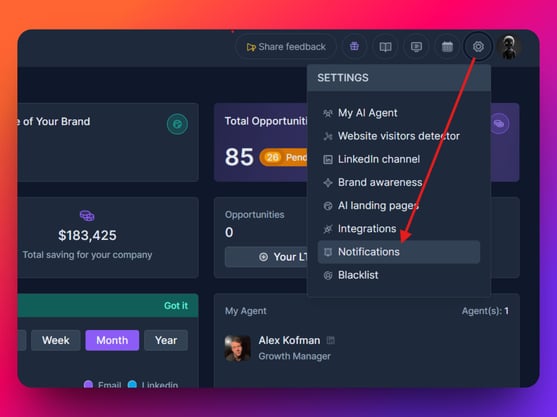Open the gift box icon in top bar
557x417 pixels.
pos(354,47)
